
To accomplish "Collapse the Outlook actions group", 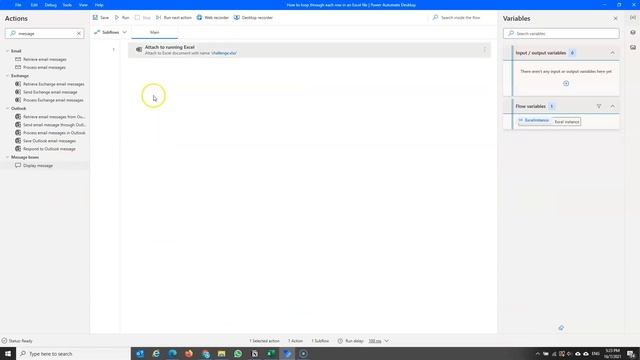I will tap(7, 108).
